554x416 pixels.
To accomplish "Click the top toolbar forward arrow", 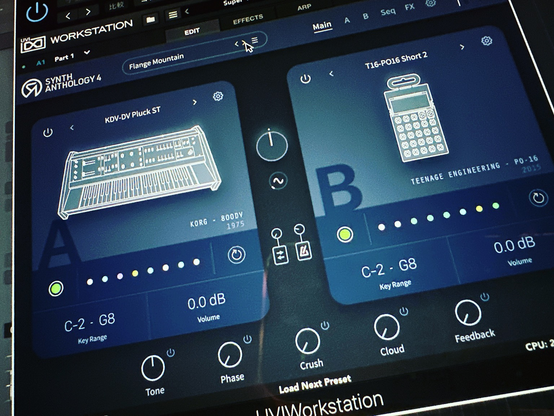I will (x=88, y=12).
